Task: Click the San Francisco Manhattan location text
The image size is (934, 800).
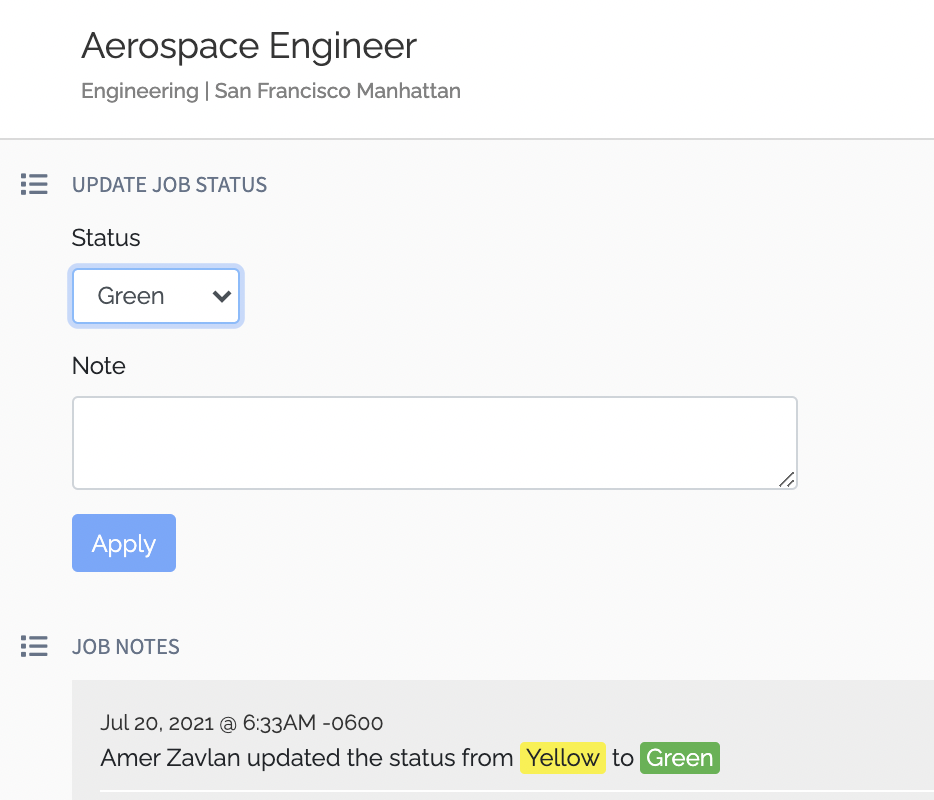Action: tap(338, 91)
